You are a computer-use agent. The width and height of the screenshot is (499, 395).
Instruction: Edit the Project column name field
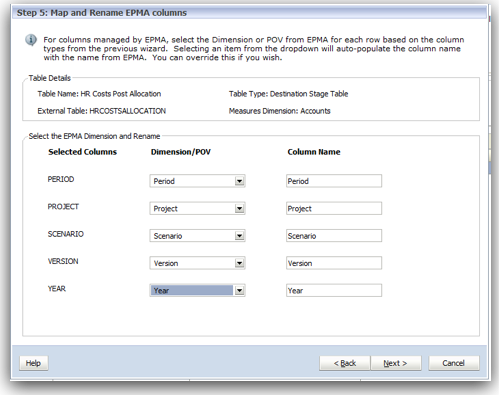[x=334, y=208]
